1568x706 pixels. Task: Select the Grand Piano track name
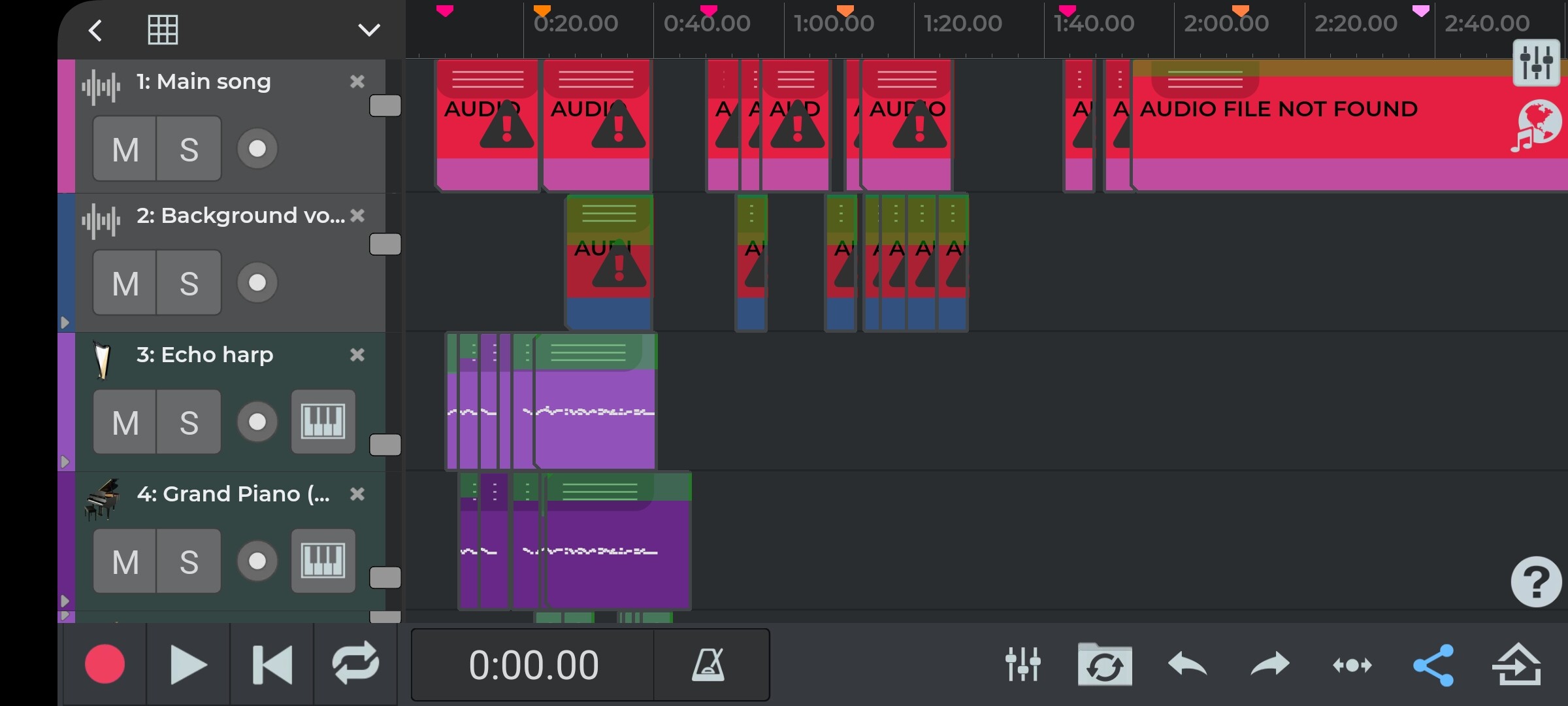pyautogui.click(x=233, y=494)
